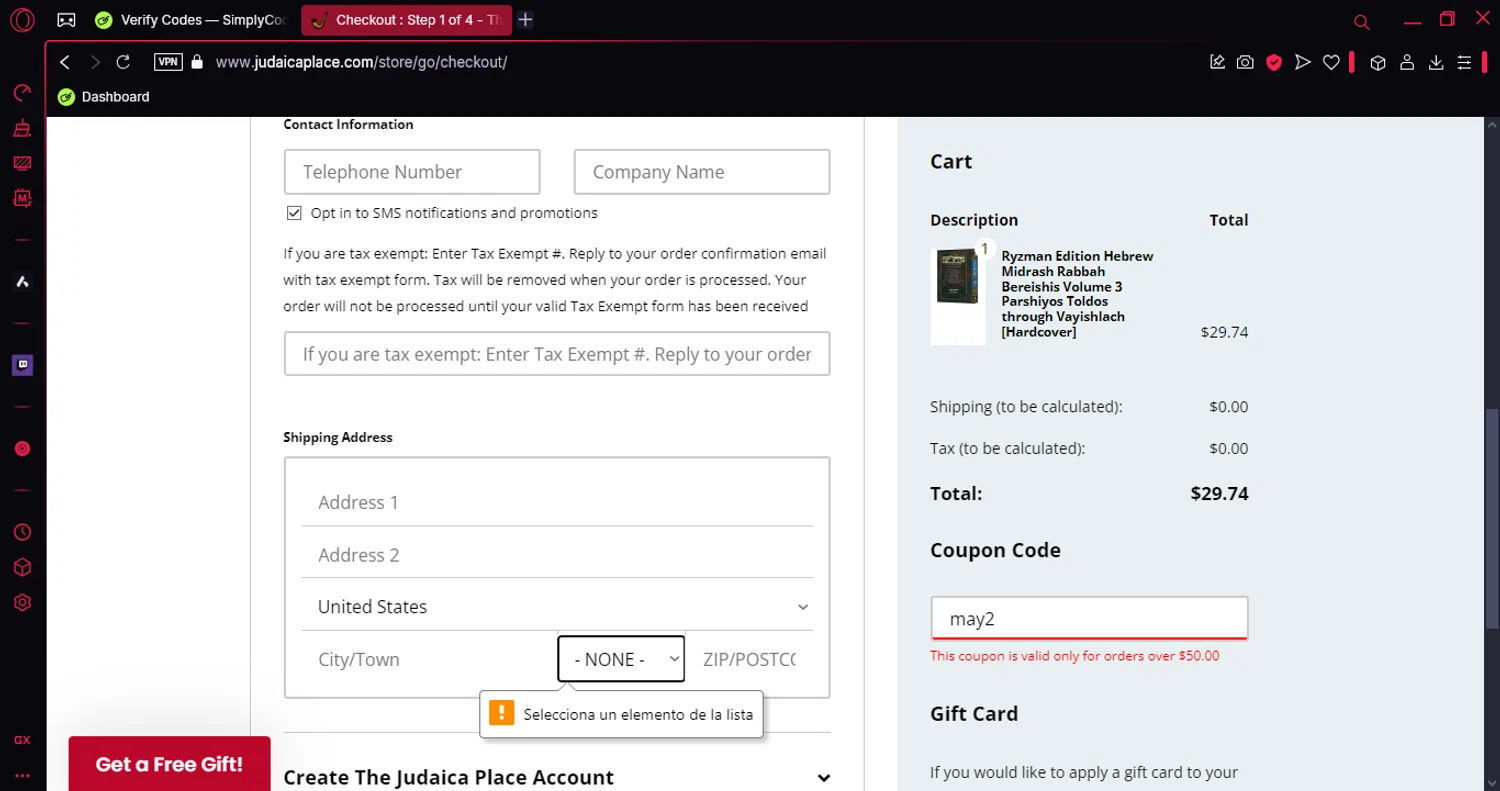The height and width of the screenshot is (791, 1500).
Task: Open the - NONE - state dropdown
Action: pos(621,659)
